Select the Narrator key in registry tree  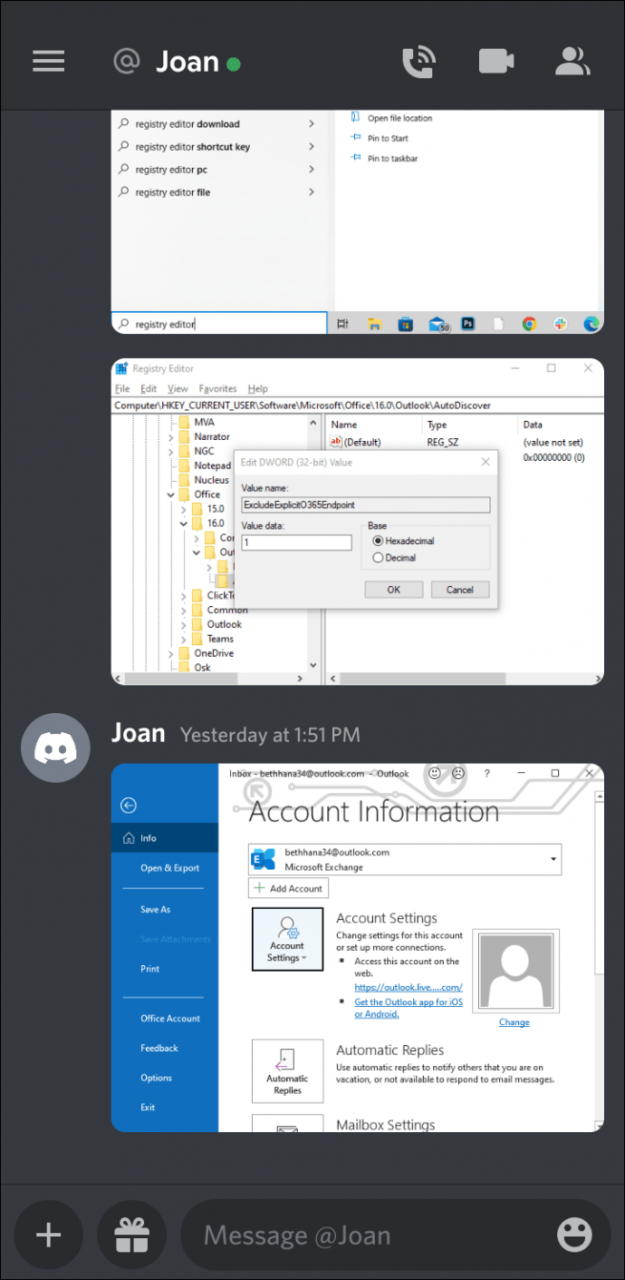click(212, 436)
